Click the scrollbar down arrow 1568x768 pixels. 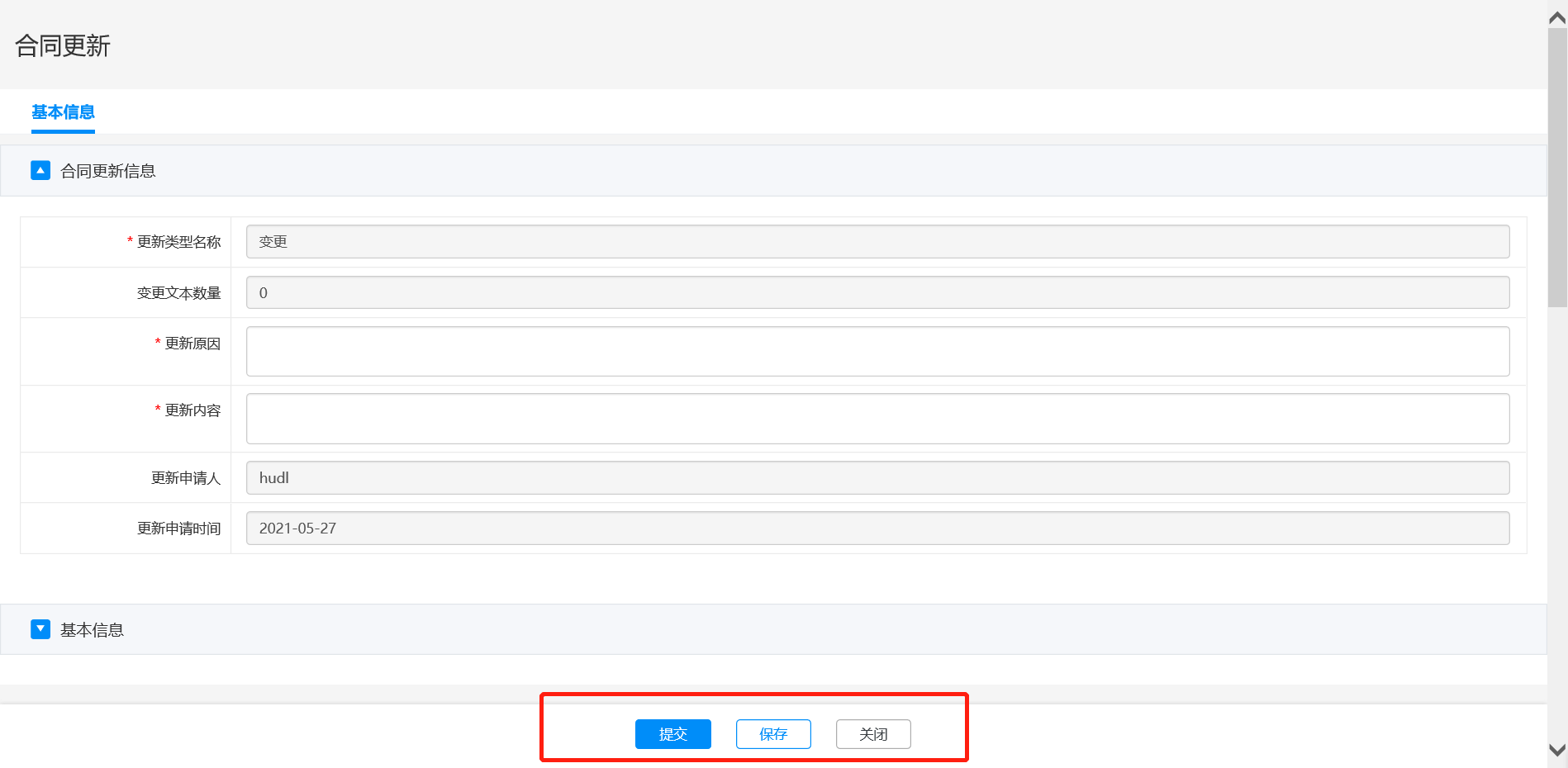pos(1557,751)
